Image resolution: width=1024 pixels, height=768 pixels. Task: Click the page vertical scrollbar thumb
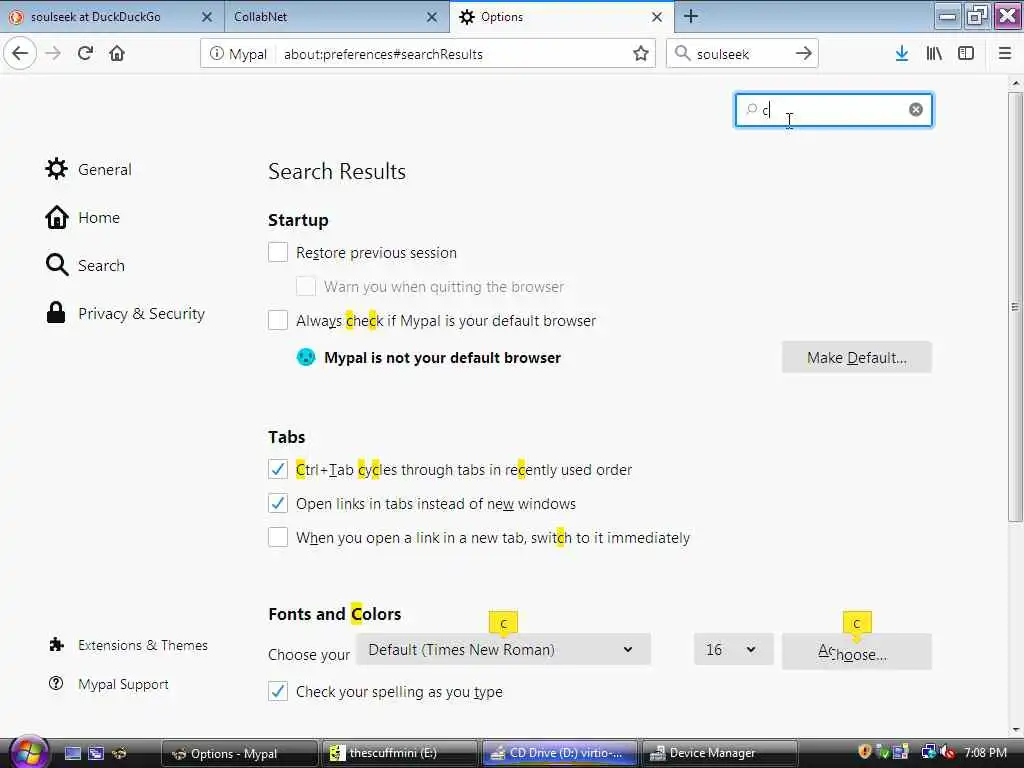pyautogui.click(x=1015, y=307)
